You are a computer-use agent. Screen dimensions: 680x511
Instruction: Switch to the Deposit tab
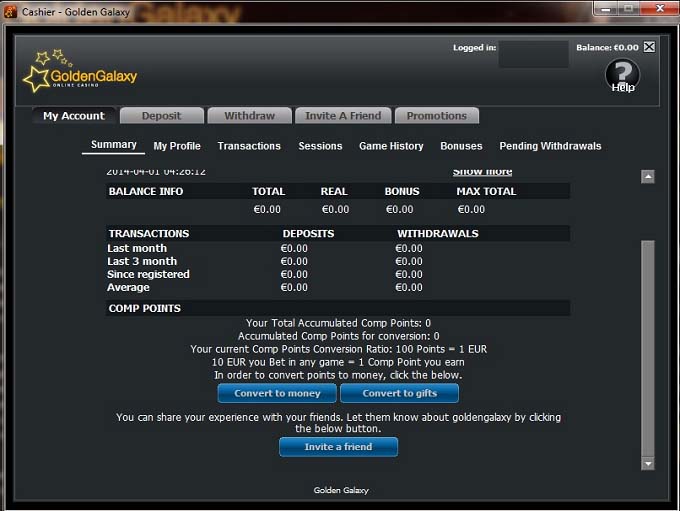click(x=161, y=116)
